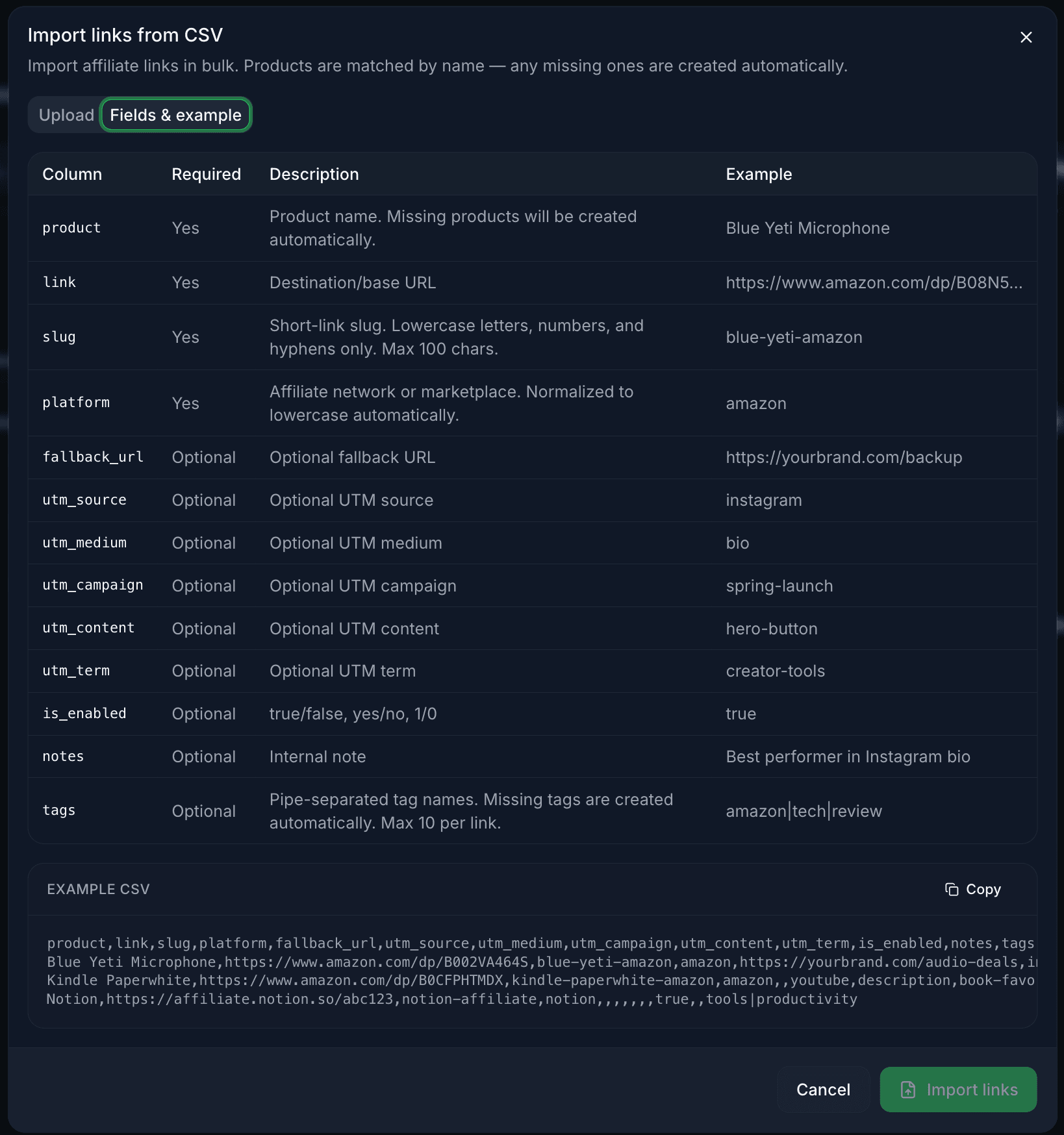Copy the example CSV to clipboard
Screen dimensions: 1064x1135
point(972,889)
